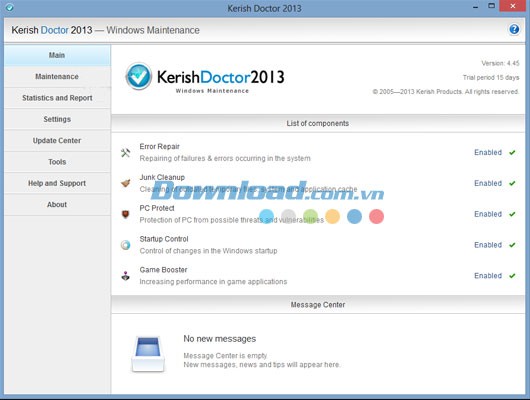
Task: Click the 'List of components' header
Action: (x=318, y=123)
